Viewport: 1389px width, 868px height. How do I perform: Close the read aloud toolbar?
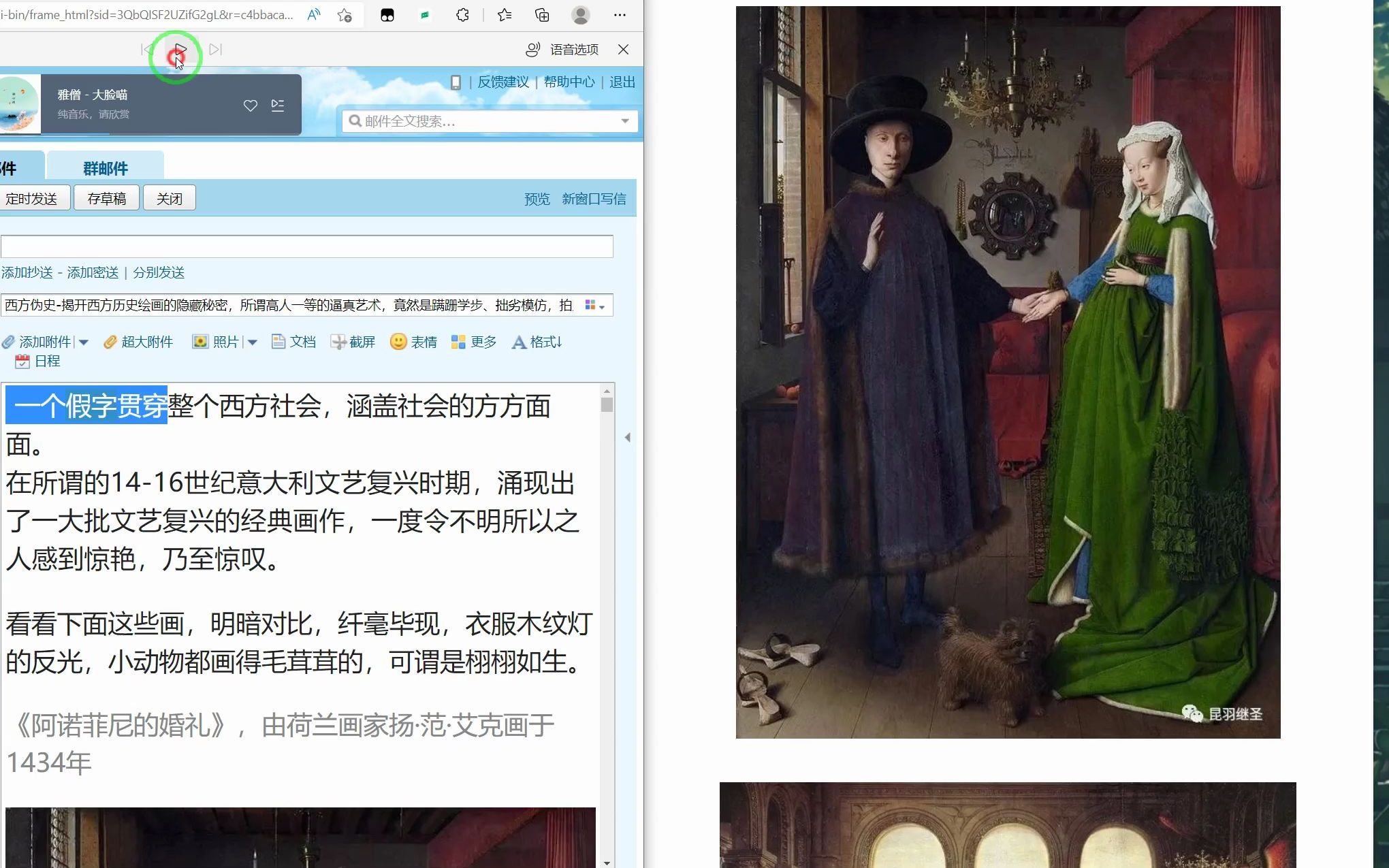click(623, 49)
